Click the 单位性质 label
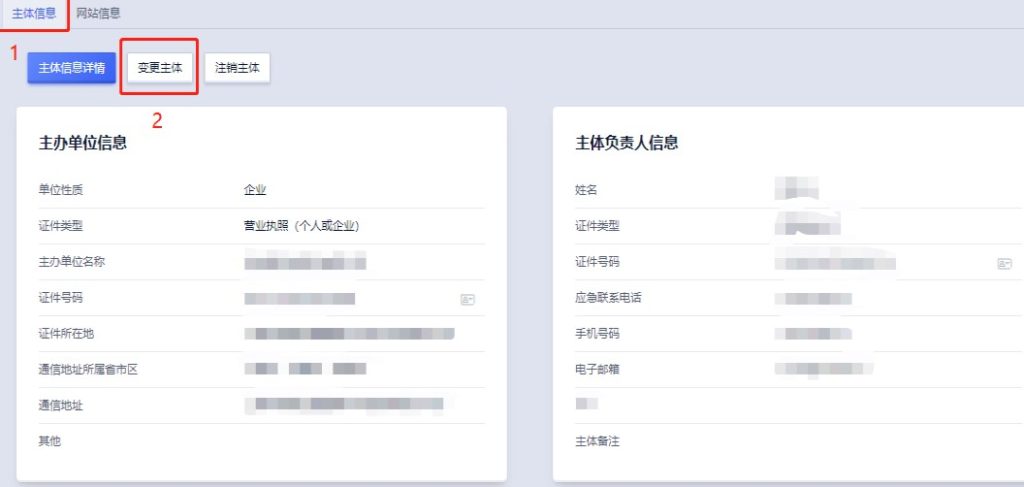The height and width of the screenshot is (487, 1024). [61, 191]
